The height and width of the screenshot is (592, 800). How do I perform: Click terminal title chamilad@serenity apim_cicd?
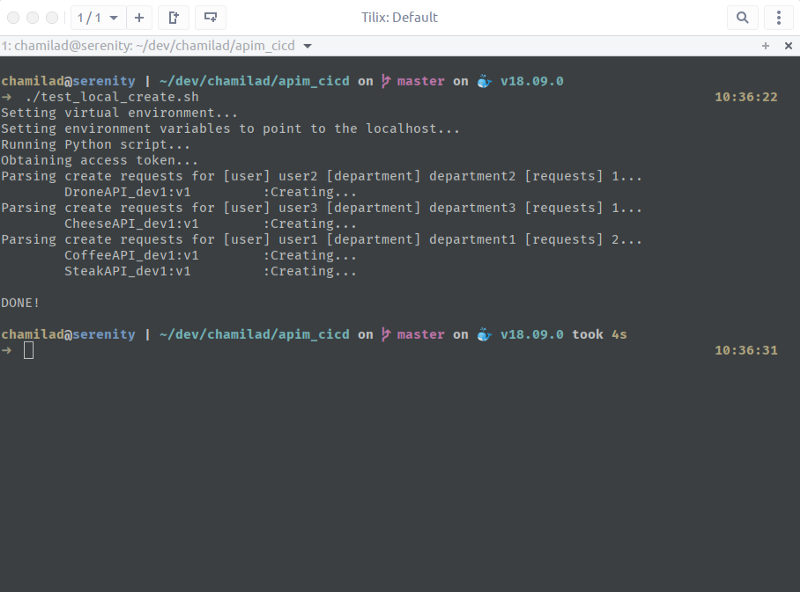pyautogui.click(x=148, y=46)
